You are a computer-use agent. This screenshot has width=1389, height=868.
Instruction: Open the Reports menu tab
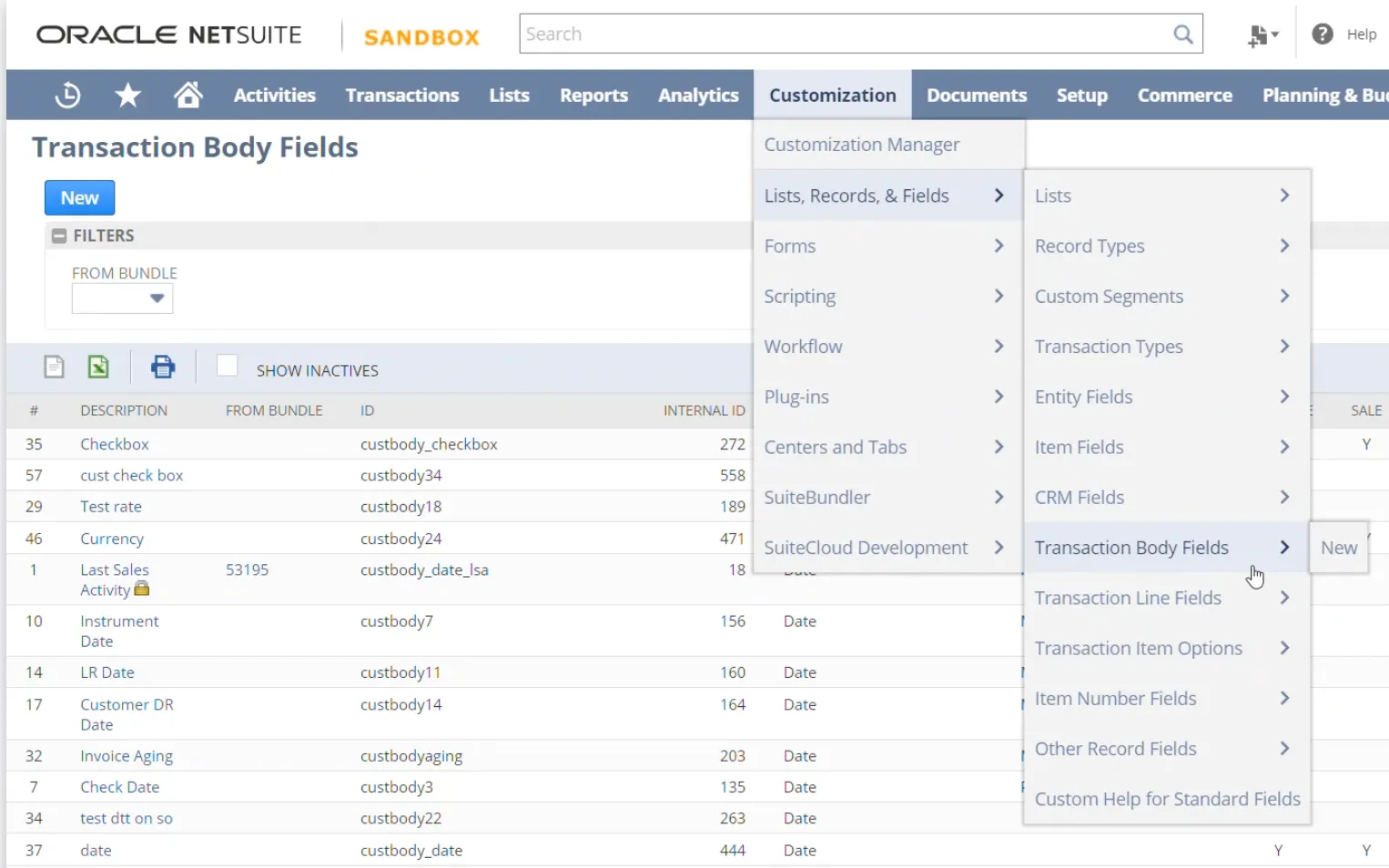click(x=593, y=95)
